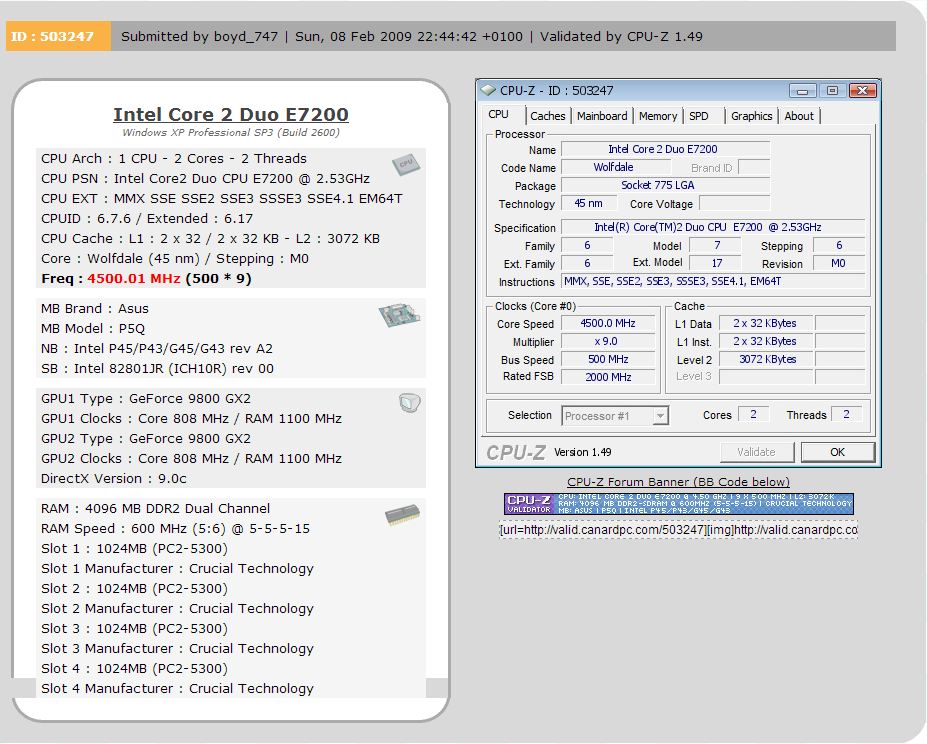Click the L1 Inst. cache value
This screenshot has height=744, width=927.
(x=766, y=341)
